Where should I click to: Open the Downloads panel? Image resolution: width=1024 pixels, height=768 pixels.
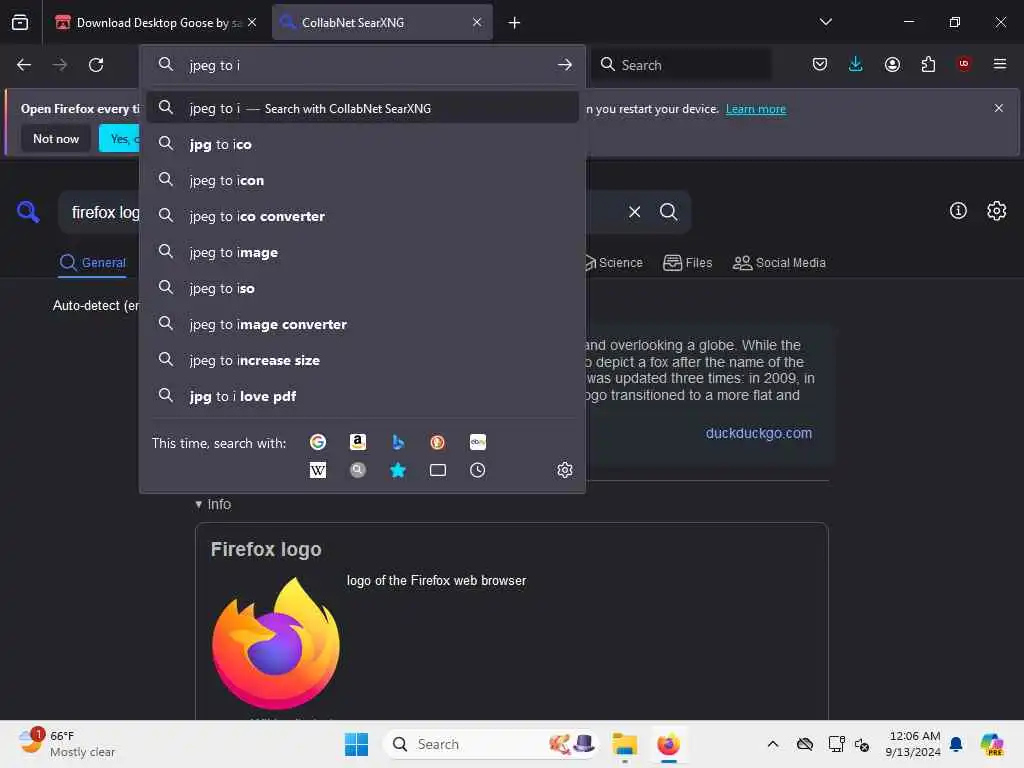point(856,64)
